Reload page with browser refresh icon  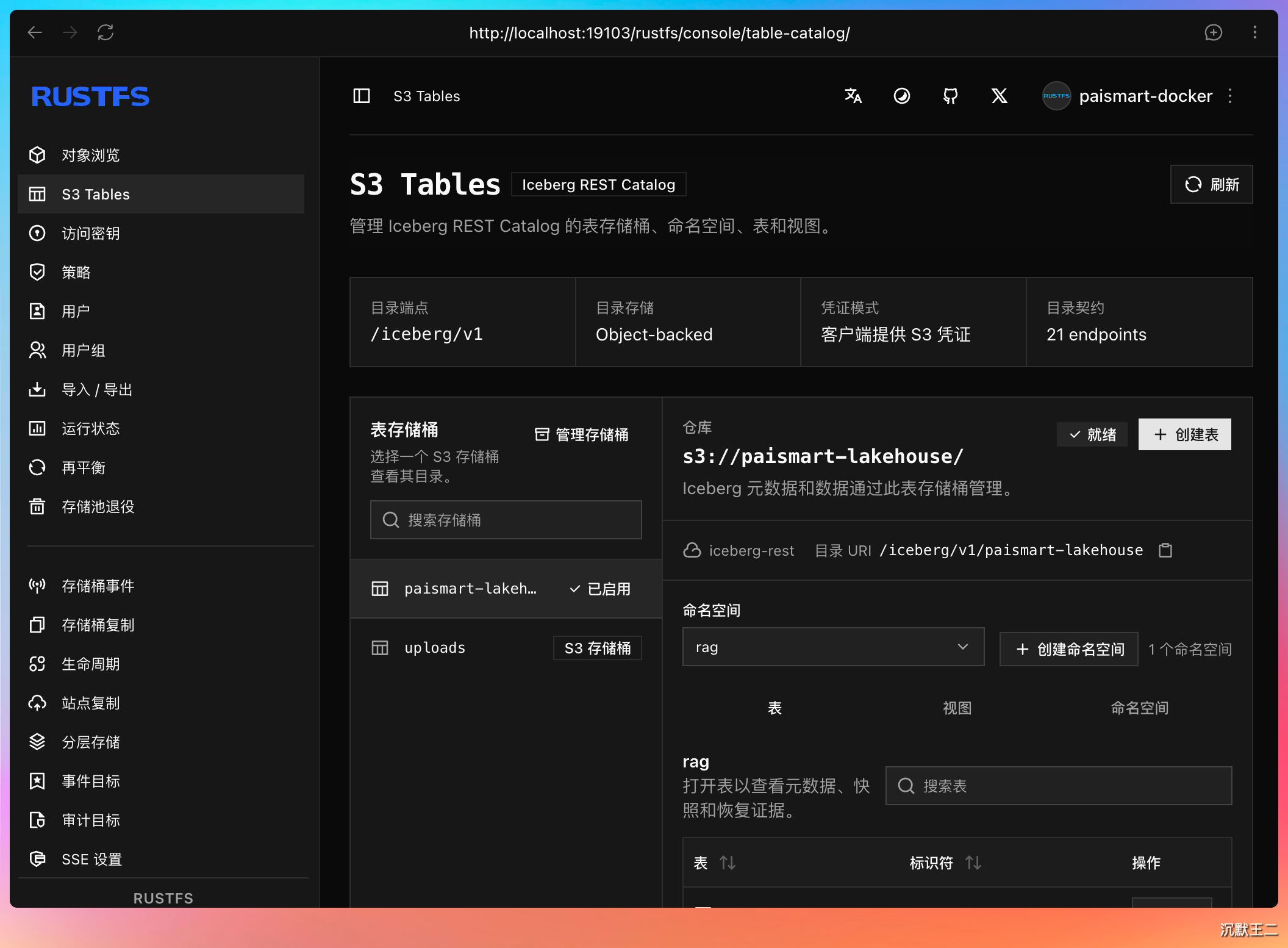106,32
